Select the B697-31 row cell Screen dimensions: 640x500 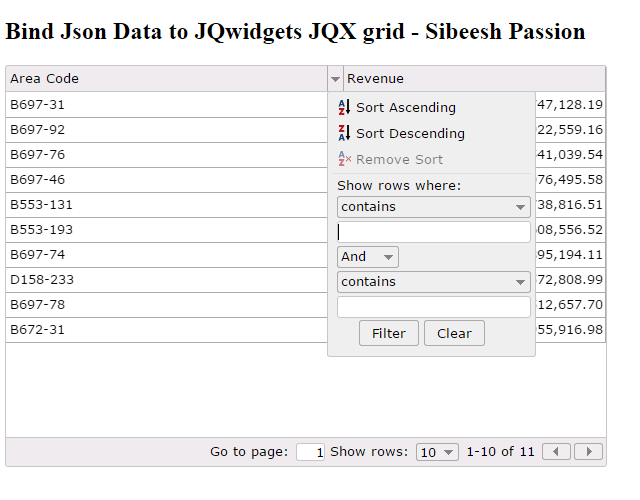[x=167, y=105]
